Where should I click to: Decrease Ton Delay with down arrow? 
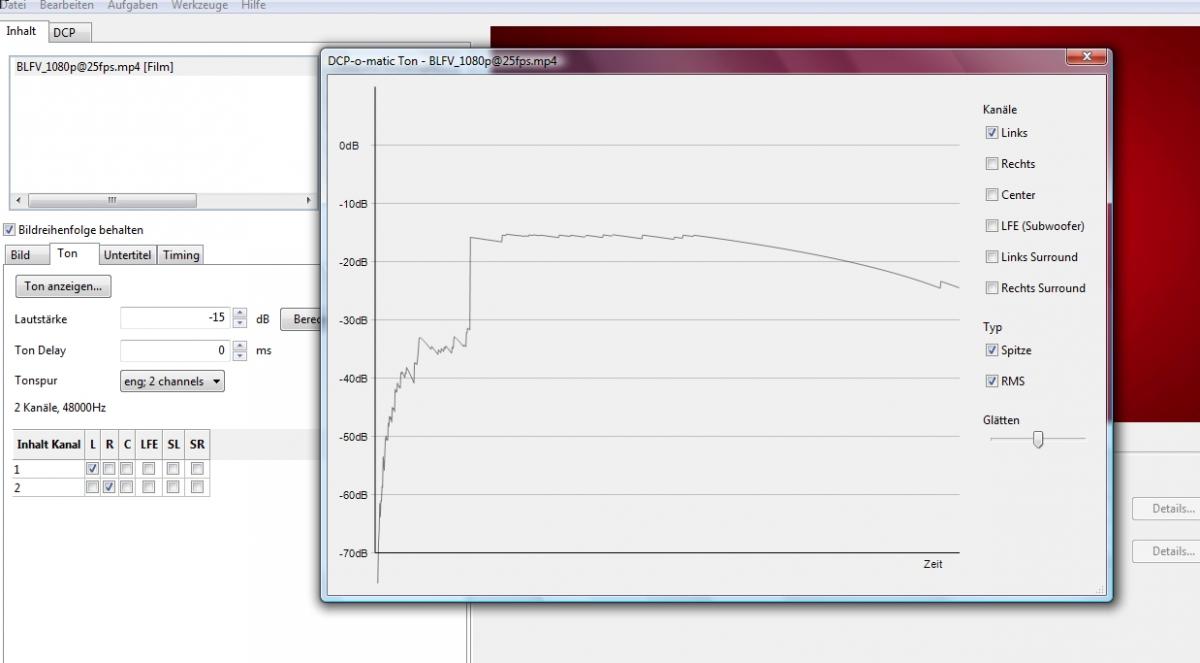[x=239, y=356]
